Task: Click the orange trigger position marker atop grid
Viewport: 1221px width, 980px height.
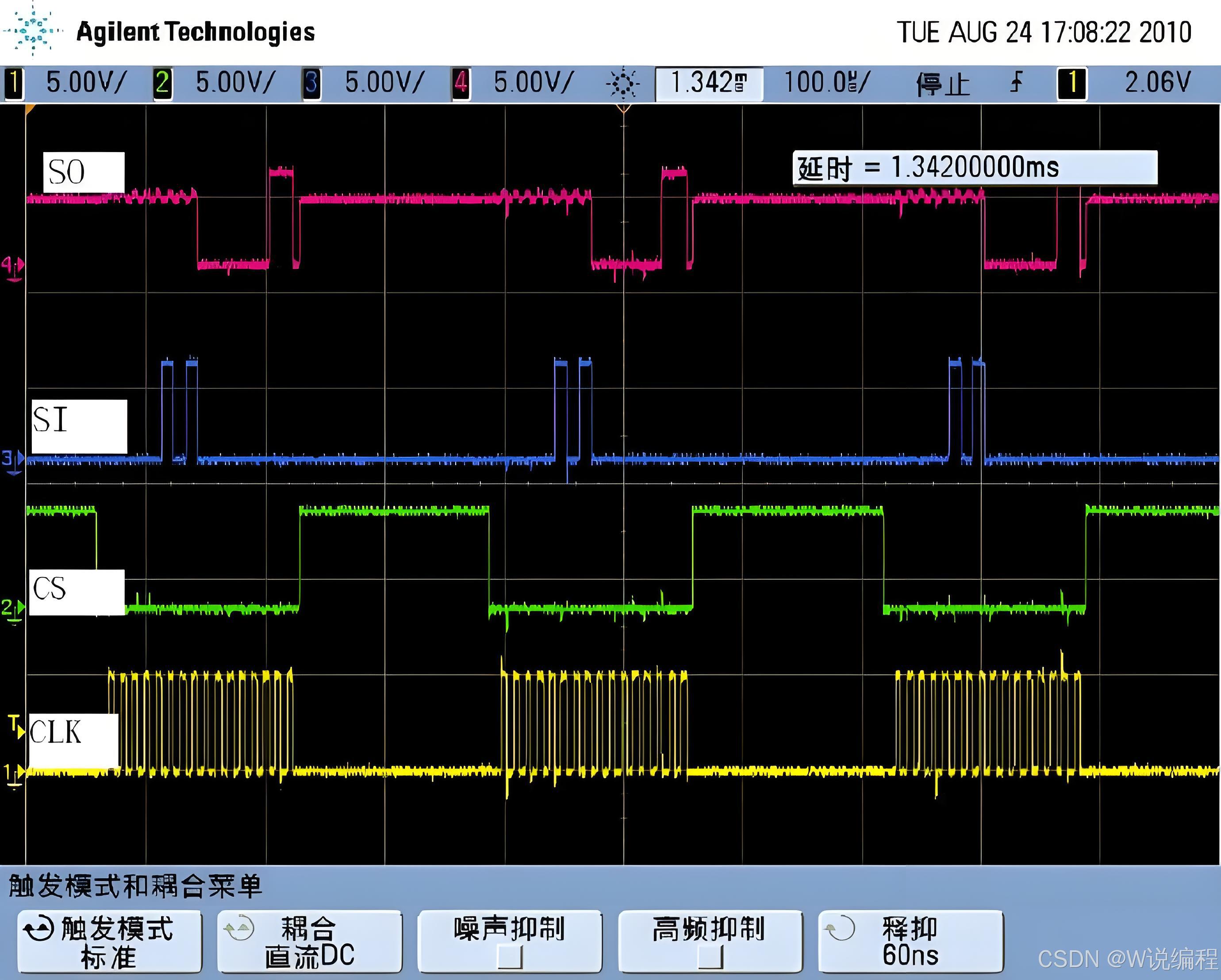Action: 623,109
